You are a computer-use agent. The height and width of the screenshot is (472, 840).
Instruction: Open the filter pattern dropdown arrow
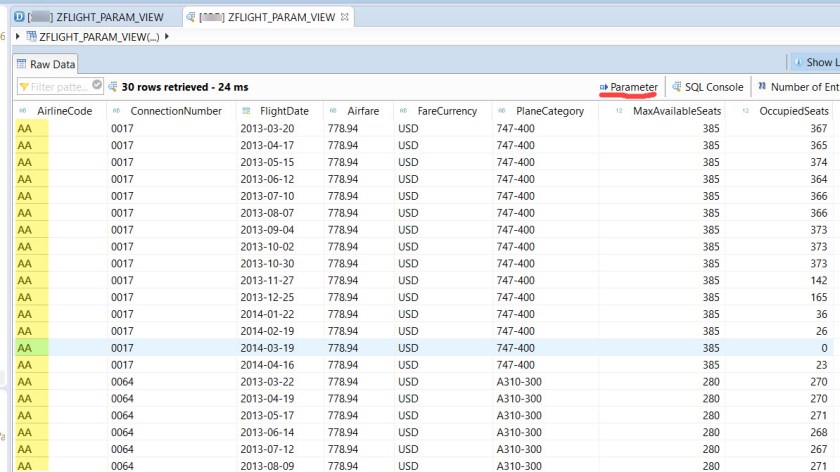pyautogui.click(x=97, y=86)
